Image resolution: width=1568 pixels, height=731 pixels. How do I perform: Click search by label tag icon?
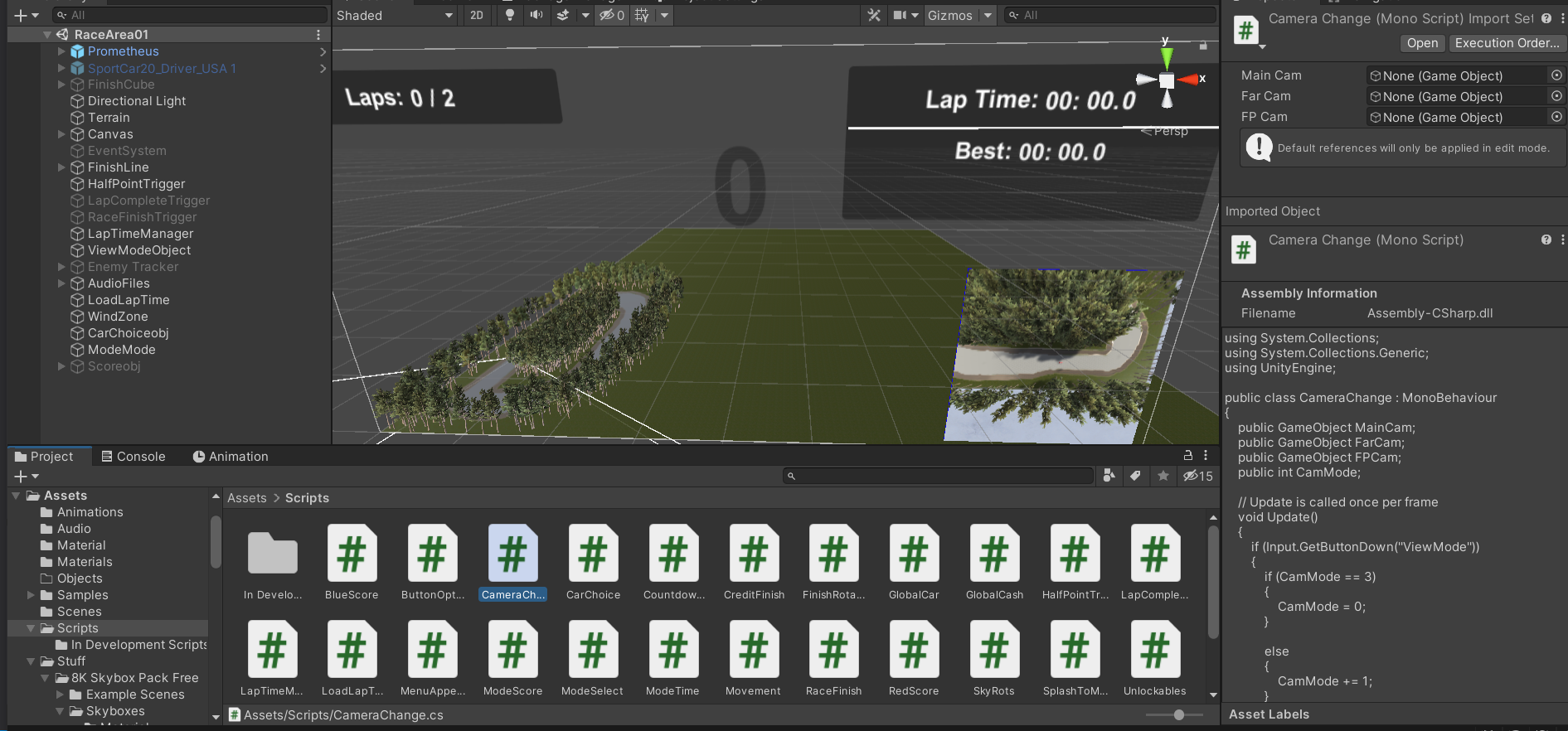click(x=1136, y=476)
